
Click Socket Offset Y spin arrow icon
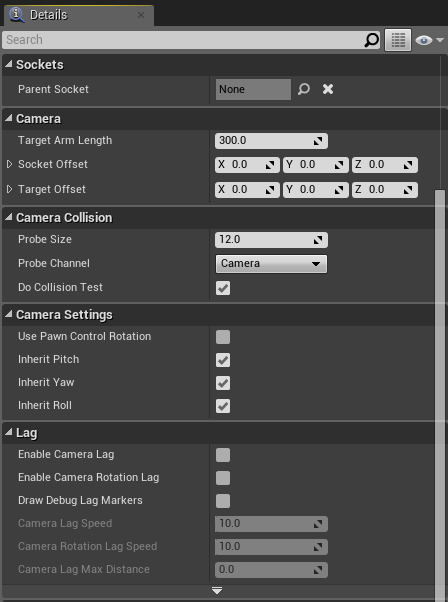[x=339, y=165]
